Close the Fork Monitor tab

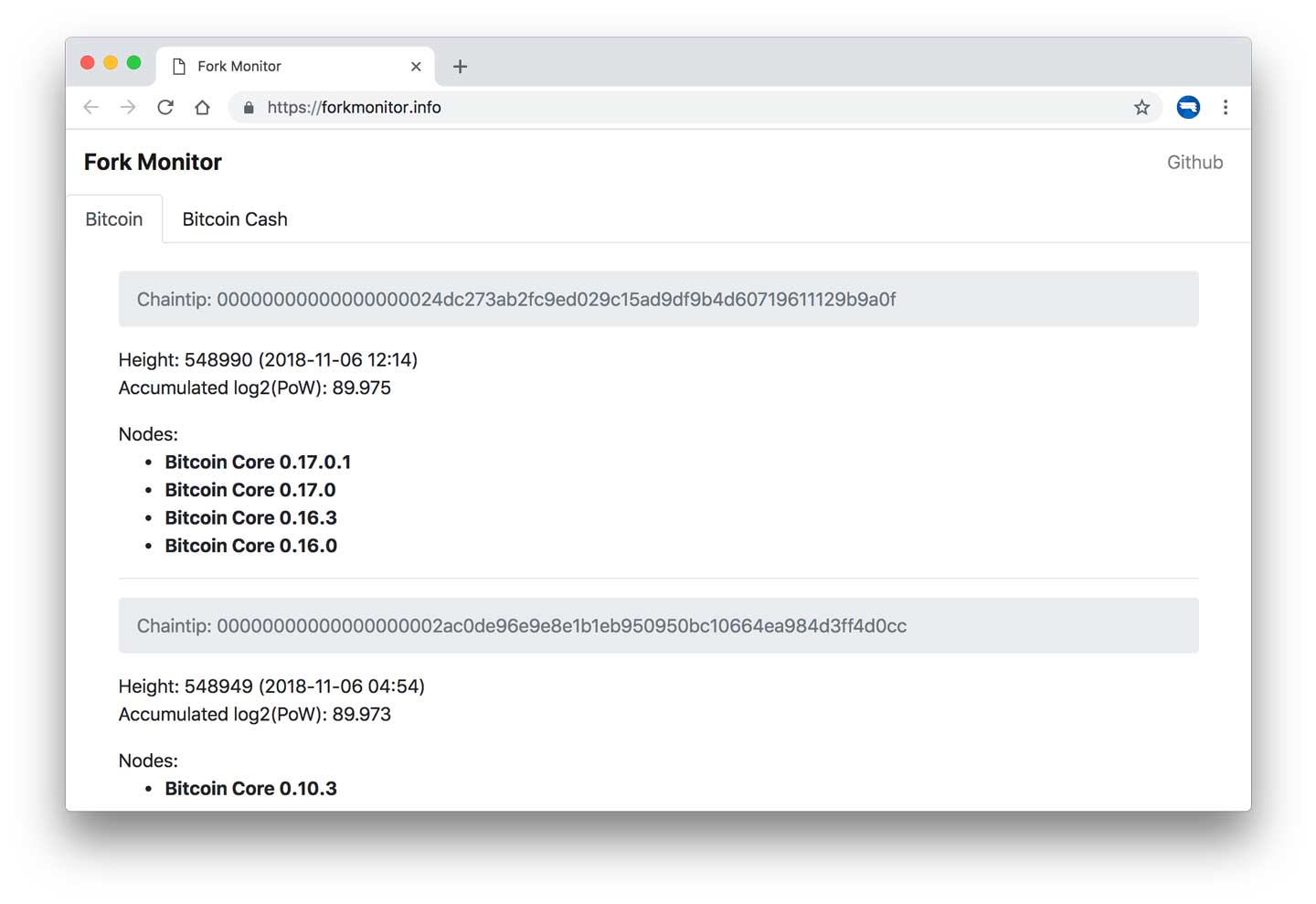pos(416,67)
